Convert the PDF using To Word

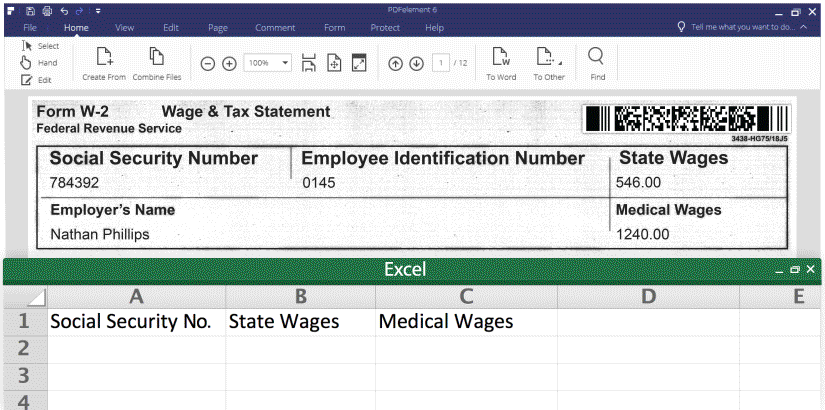pyautogui.click(x=501, y=57)
